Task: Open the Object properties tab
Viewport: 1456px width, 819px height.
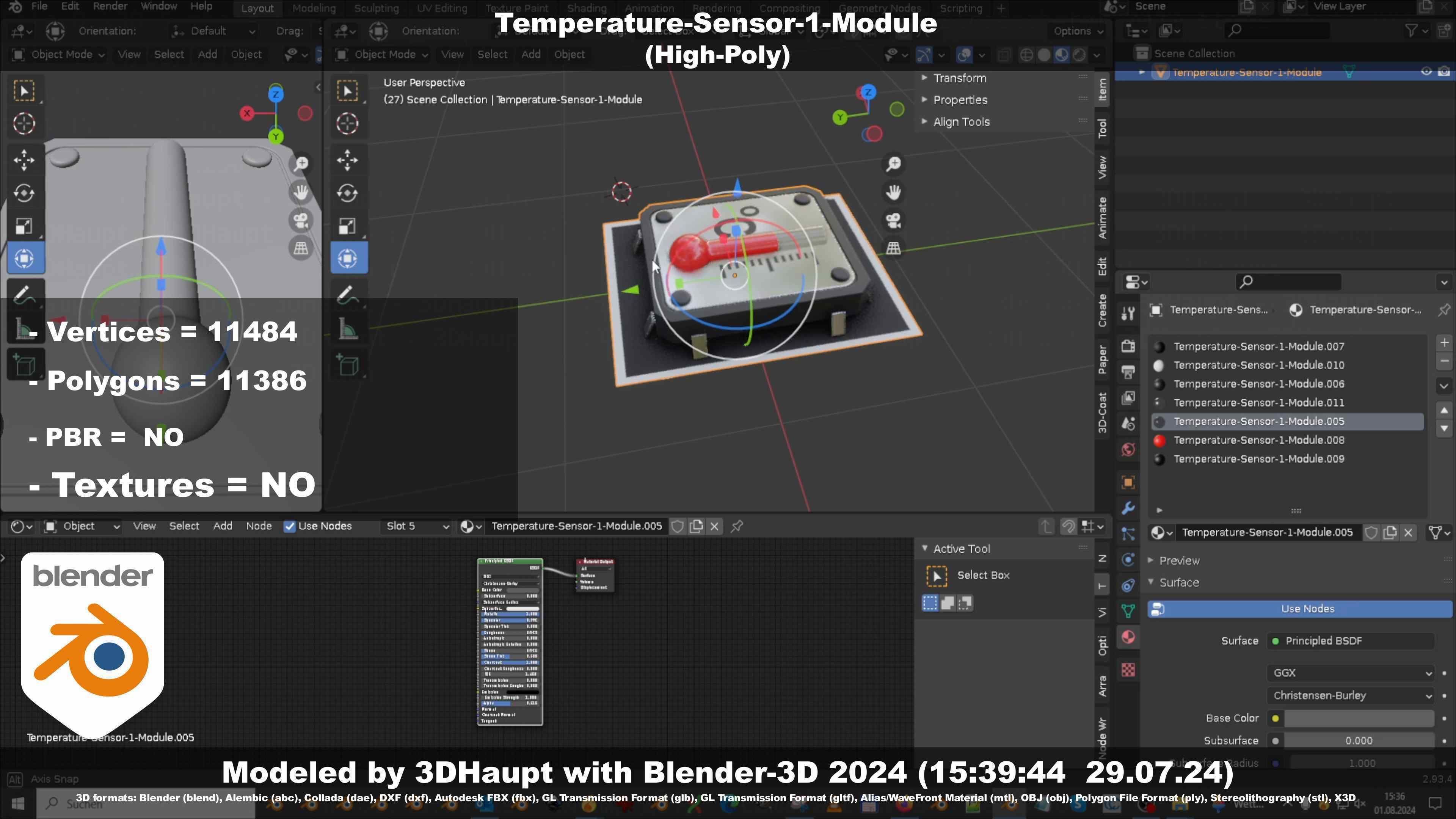Action: (x=1128, y=482)
